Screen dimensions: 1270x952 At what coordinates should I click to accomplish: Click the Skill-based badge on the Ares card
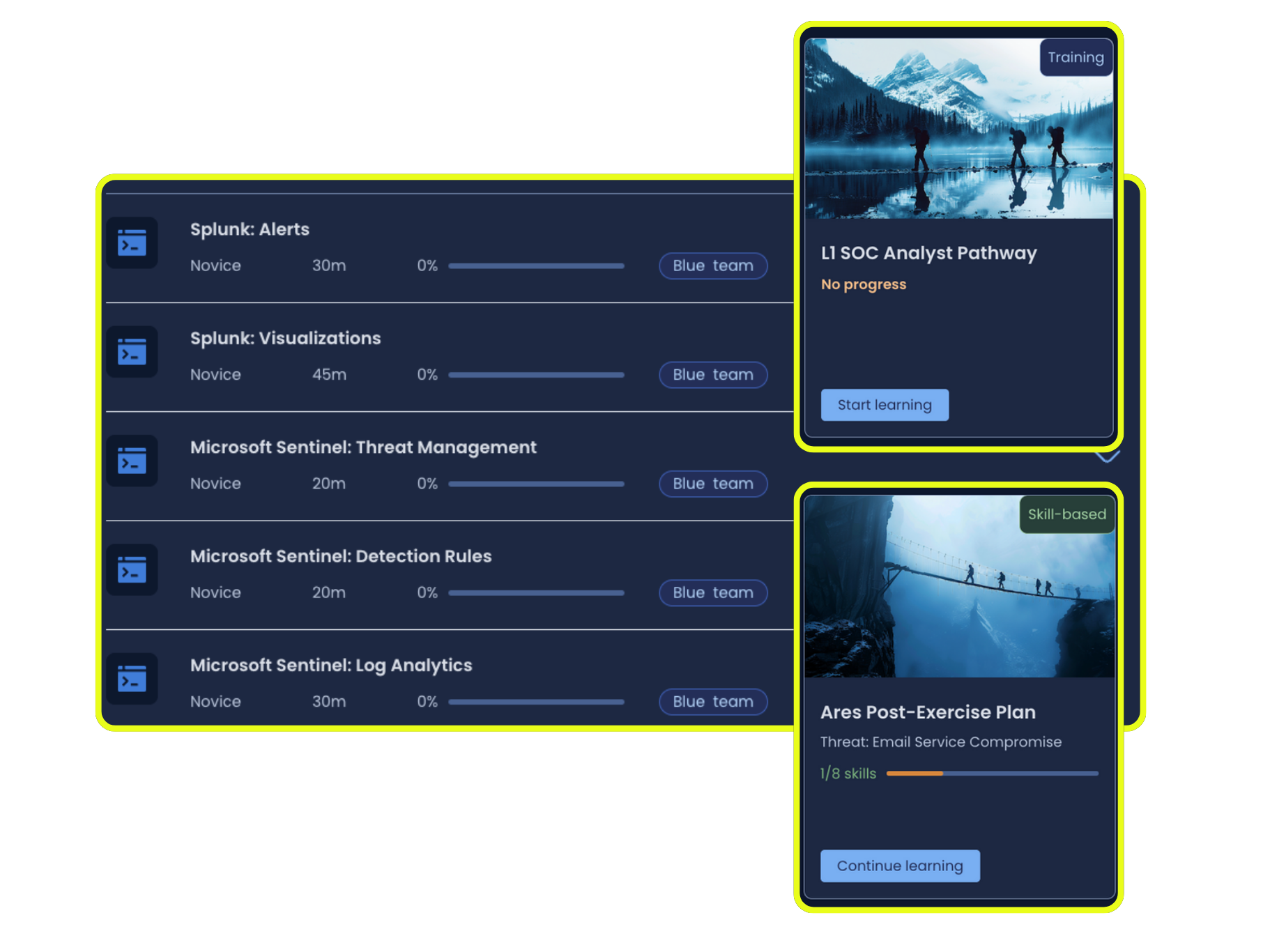tap(1066, 514)
